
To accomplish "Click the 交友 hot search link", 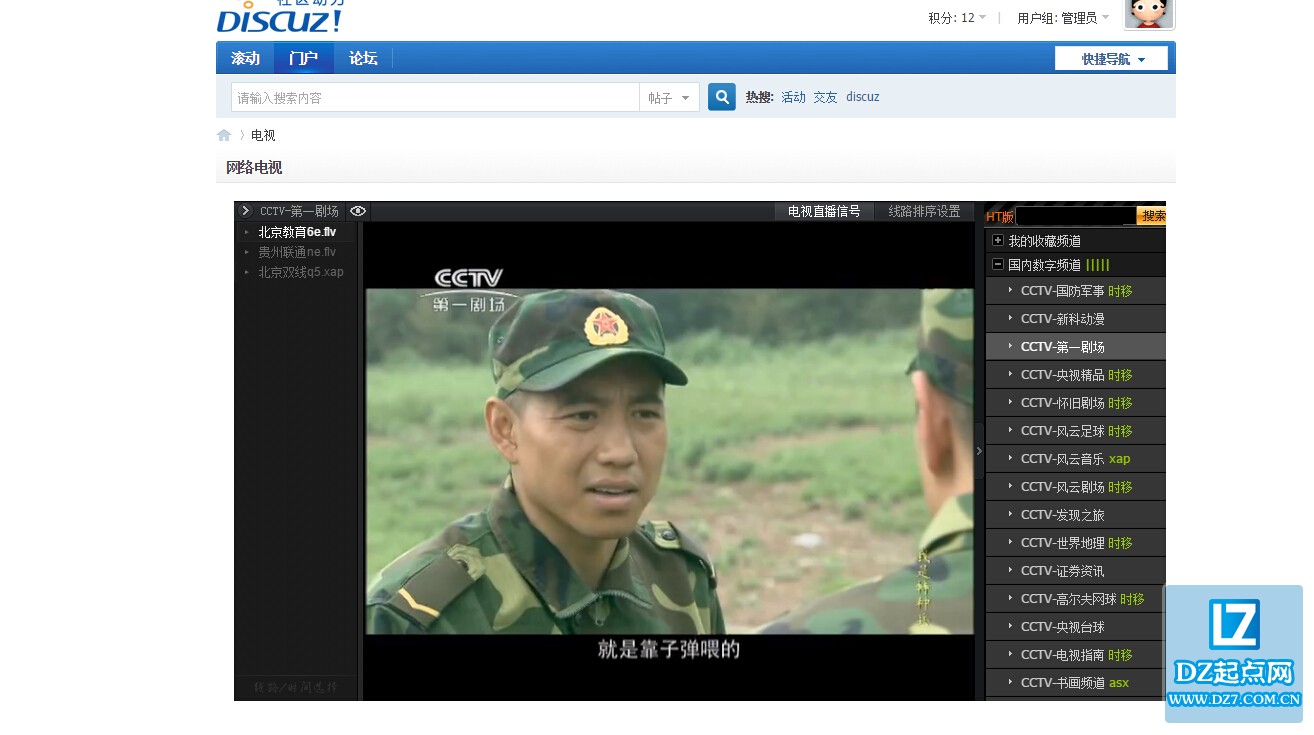I will point(825,97).
